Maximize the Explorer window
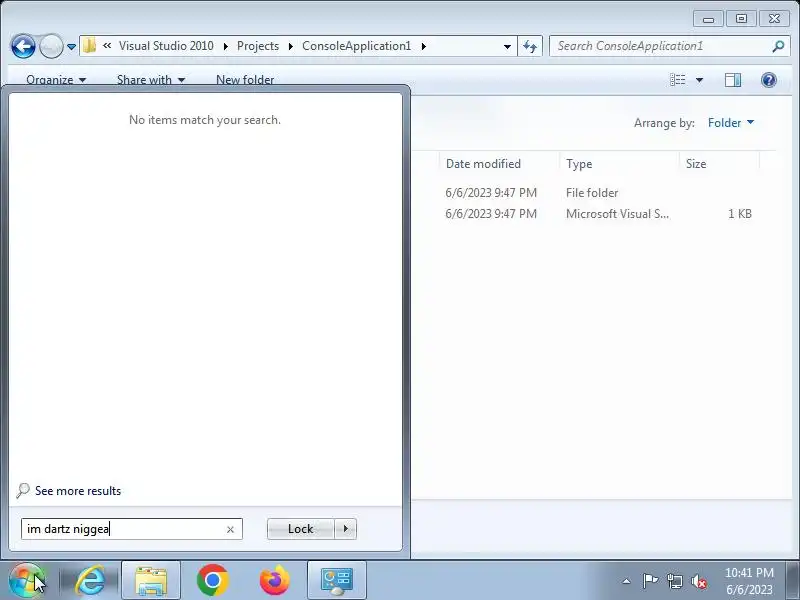Image resolution: width=800 pixels, height=600 pixels. click(x=741, y=19)
